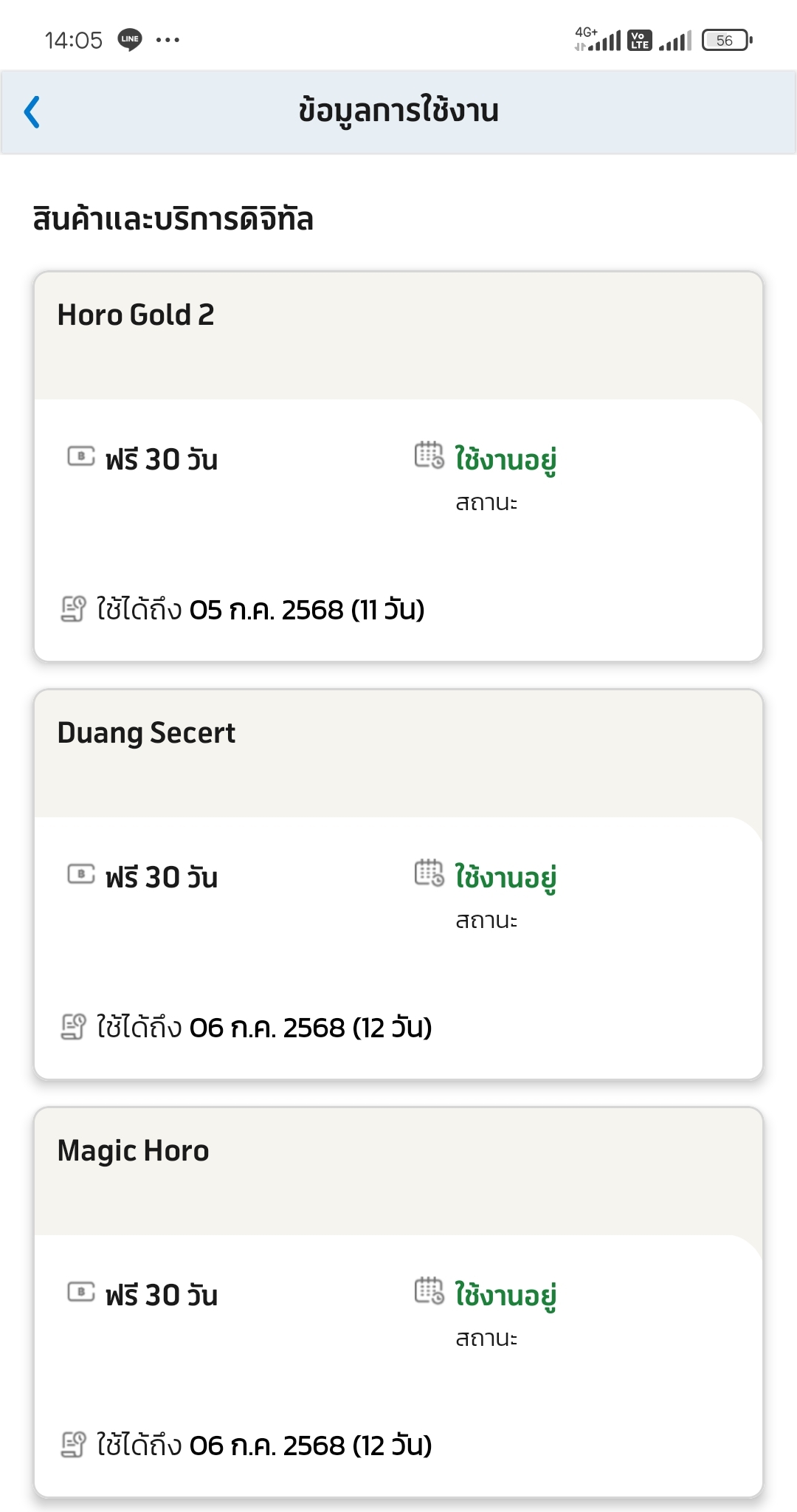Open the Horo Gold 2 card title

(136, 315)
